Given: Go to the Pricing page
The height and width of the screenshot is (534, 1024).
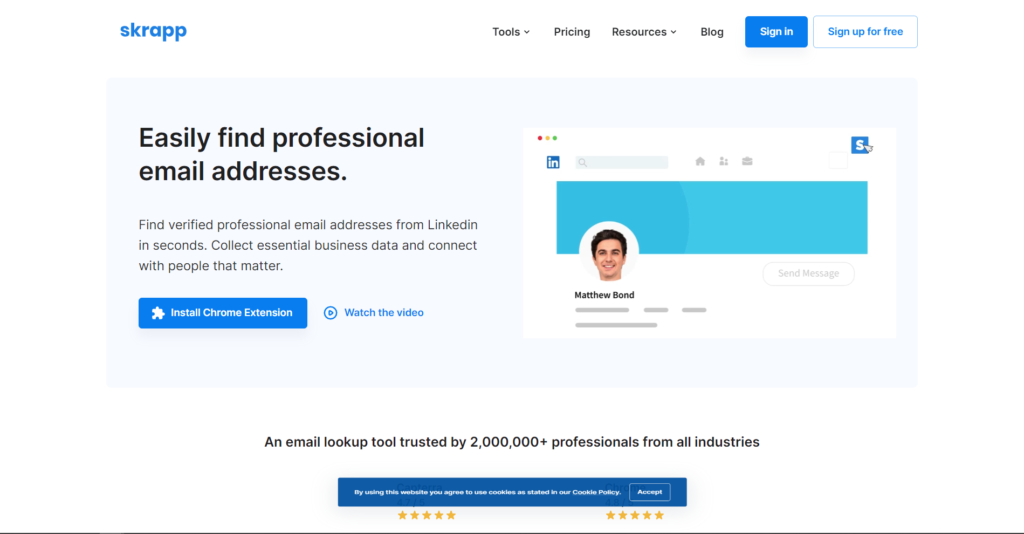Looking at the screenshot, I should [571, 32].
